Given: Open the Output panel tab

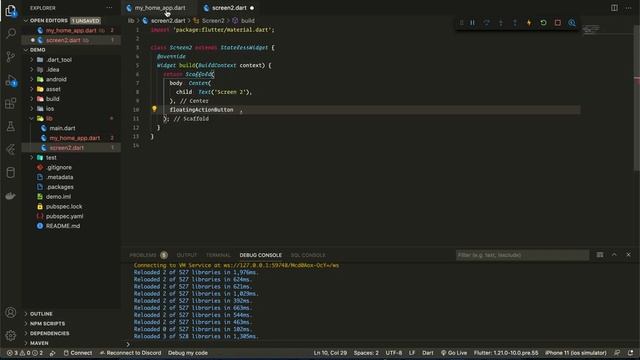Looking at the screenshot, I should tap(187, 255).
